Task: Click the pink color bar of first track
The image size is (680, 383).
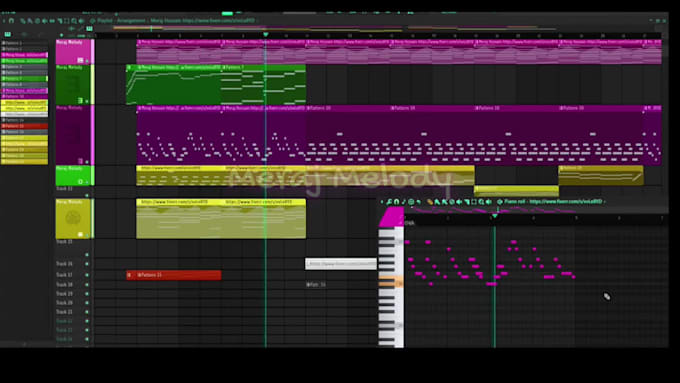Action: coord(92,52)
